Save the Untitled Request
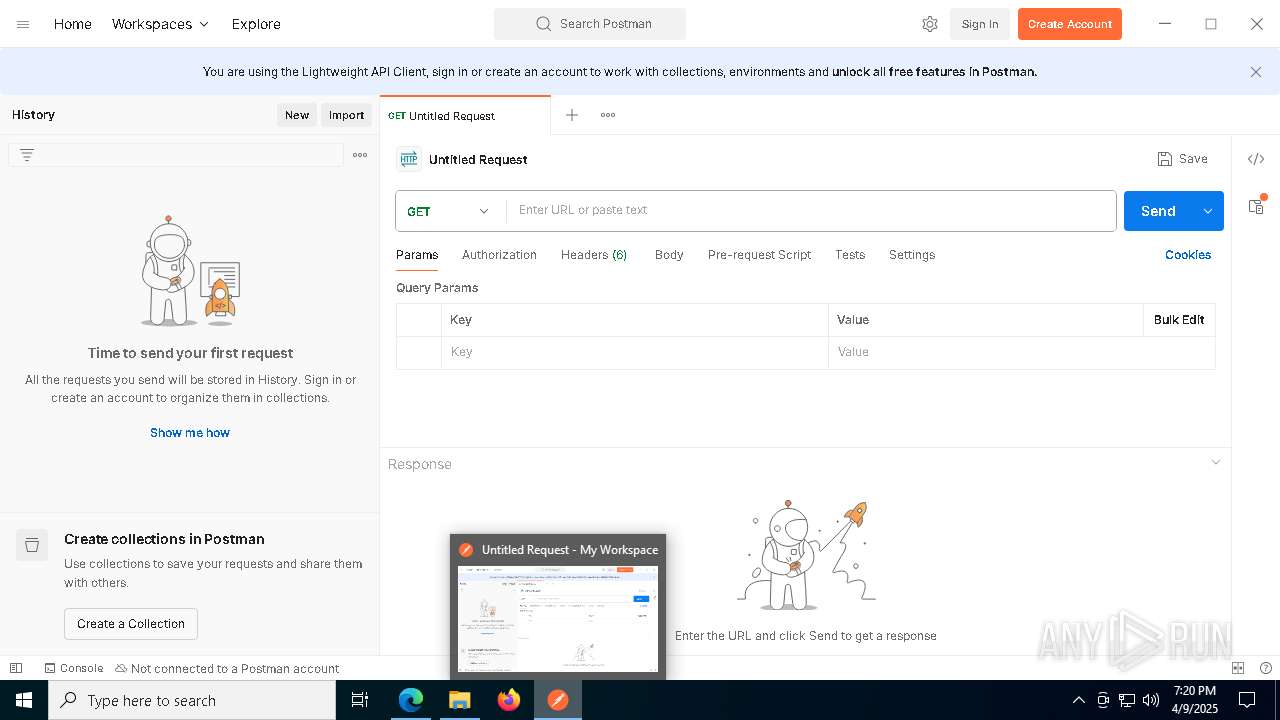Screen dimensions: 1280x720 click(1182, 159)
